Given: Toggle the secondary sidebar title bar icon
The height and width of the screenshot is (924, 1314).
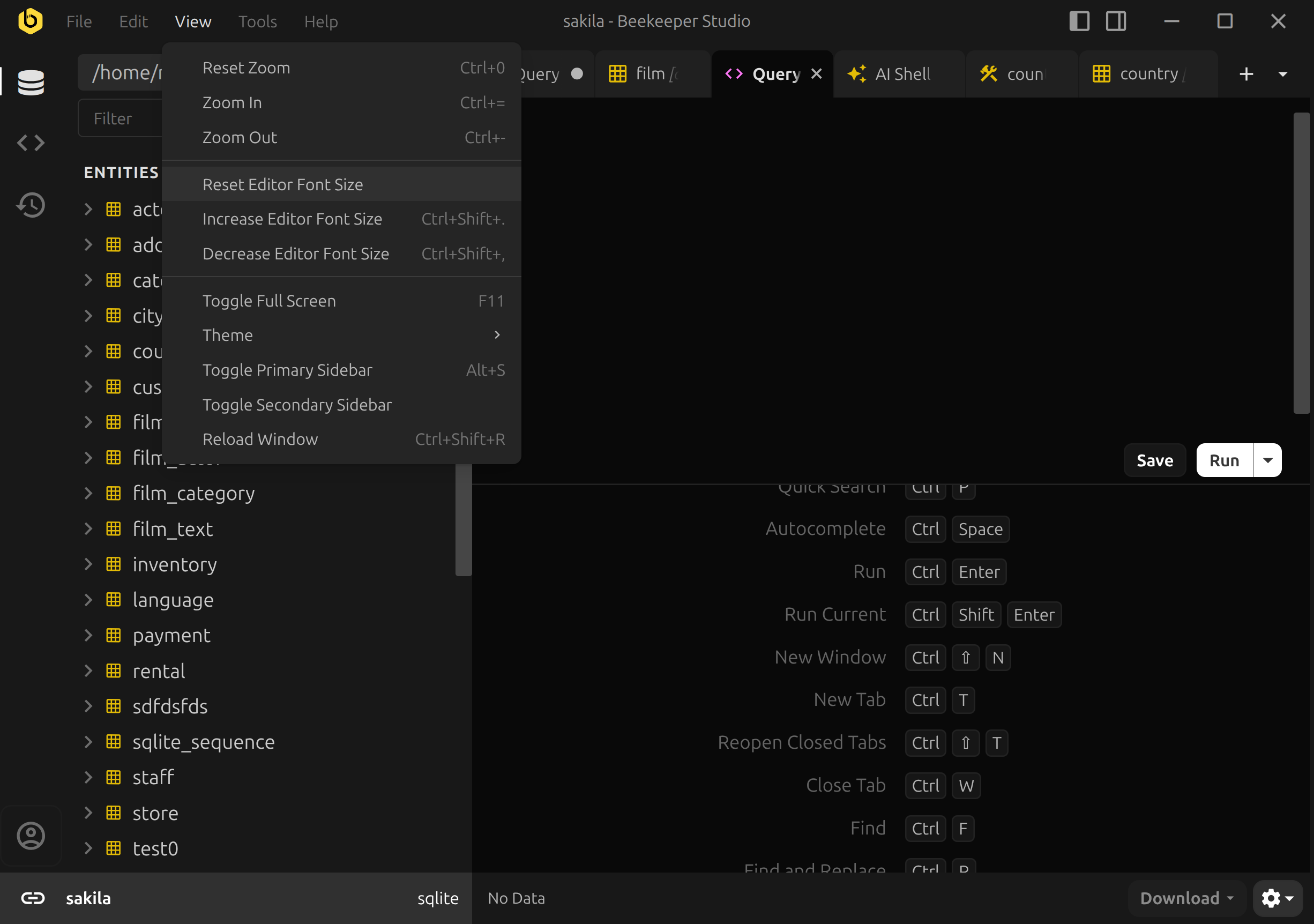Looking at the screenshot, I should pyautogui.click(x=1115, y=21).
